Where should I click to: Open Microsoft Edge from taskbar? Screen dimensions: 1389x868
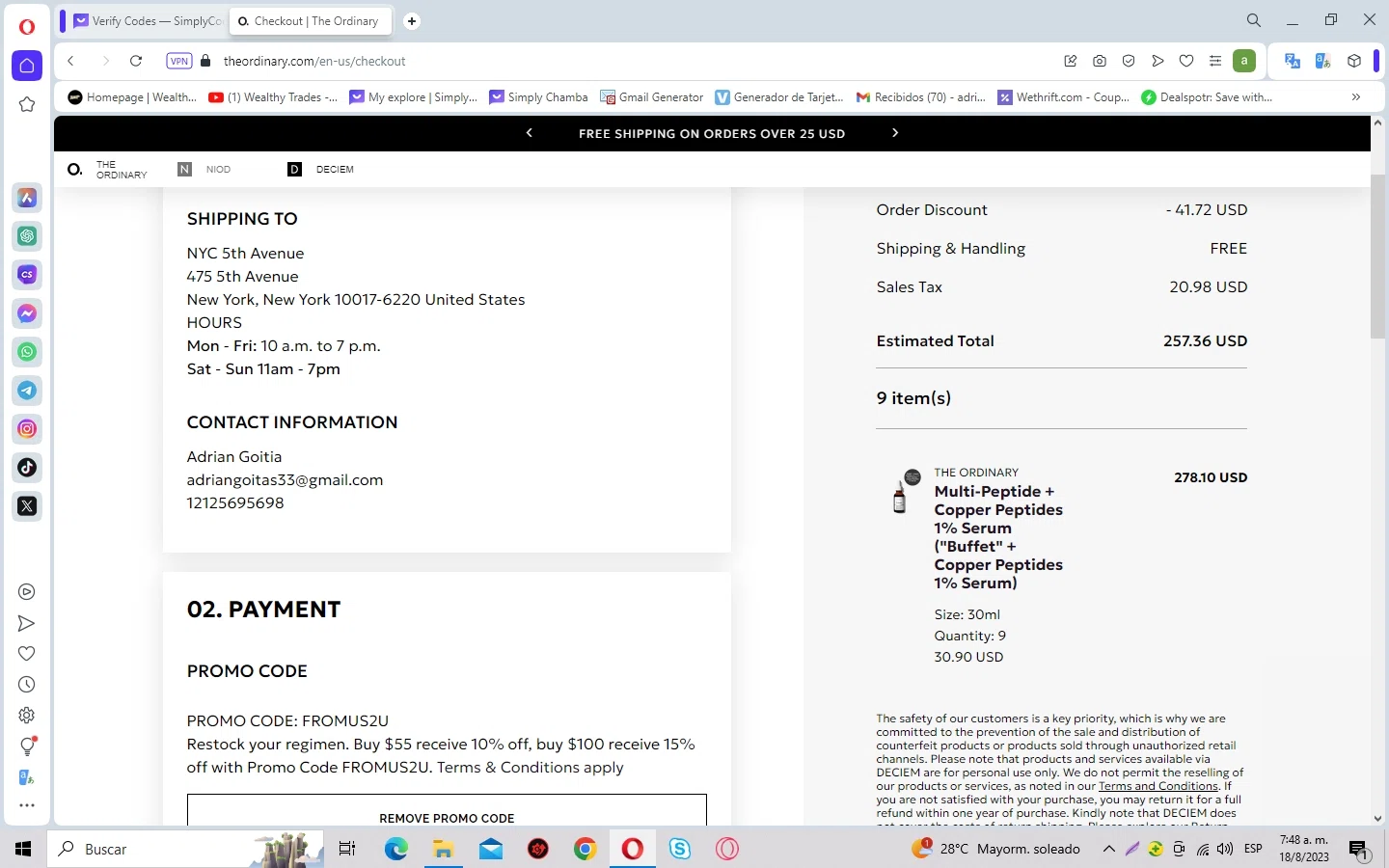point(395,850)
